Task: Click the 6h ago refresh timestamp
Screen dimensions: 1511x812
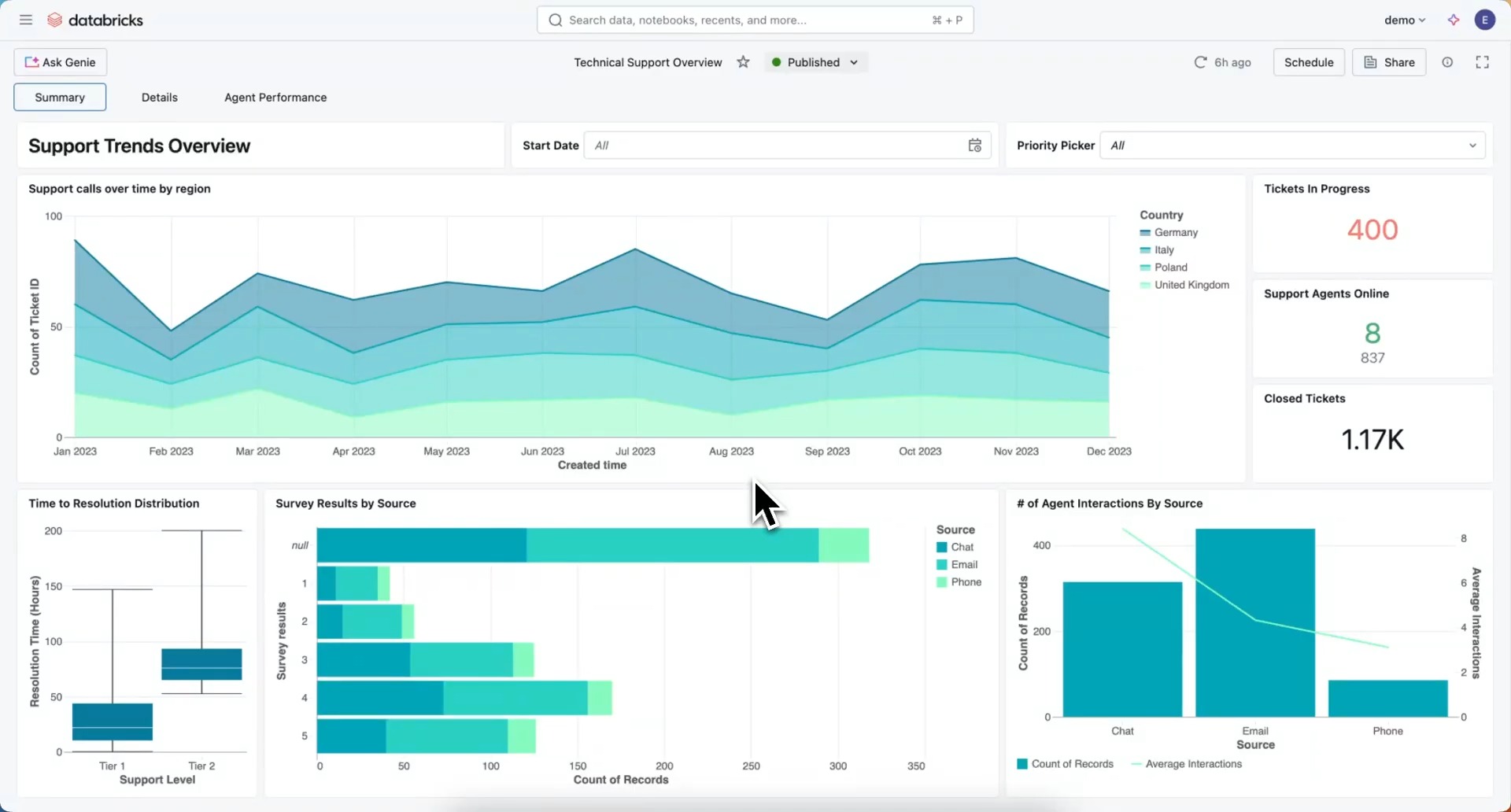Action: click(x=1232, y=62)
